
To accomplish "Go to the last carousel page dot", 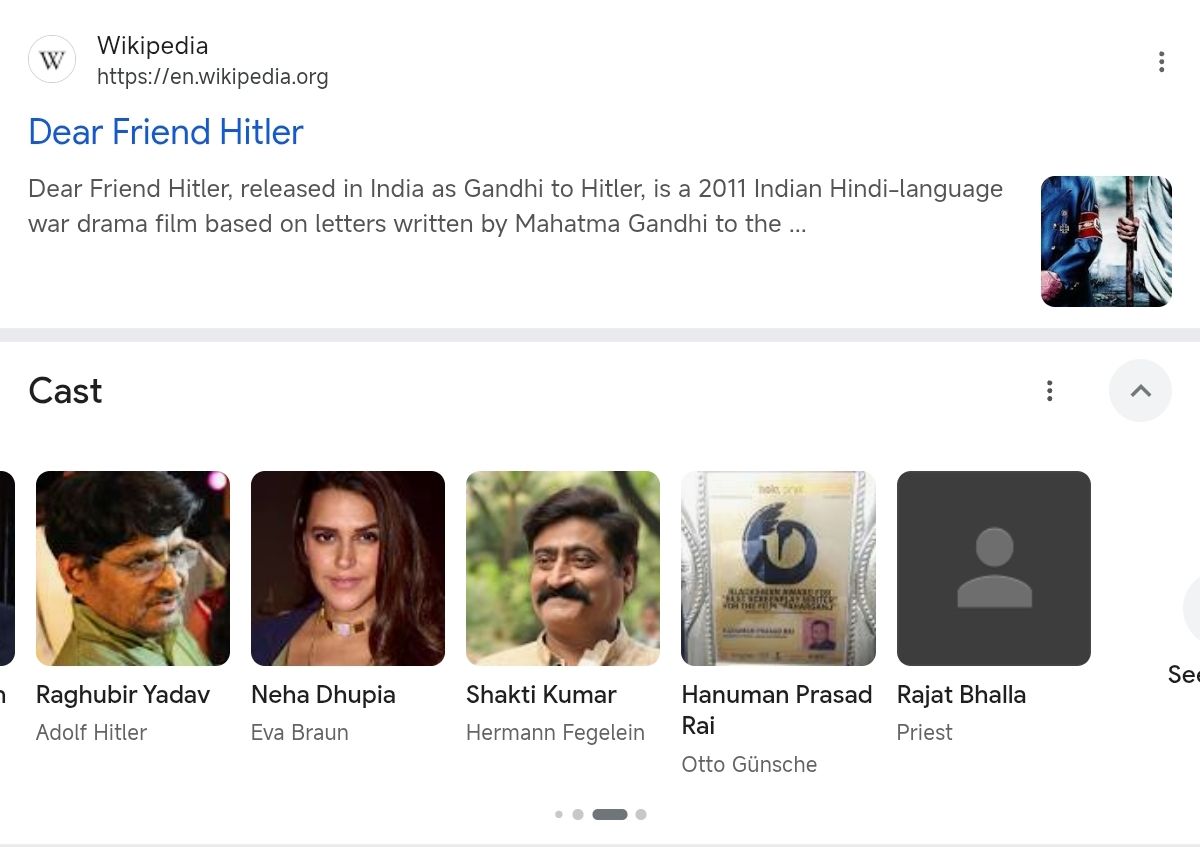I will tap(641, 815).
